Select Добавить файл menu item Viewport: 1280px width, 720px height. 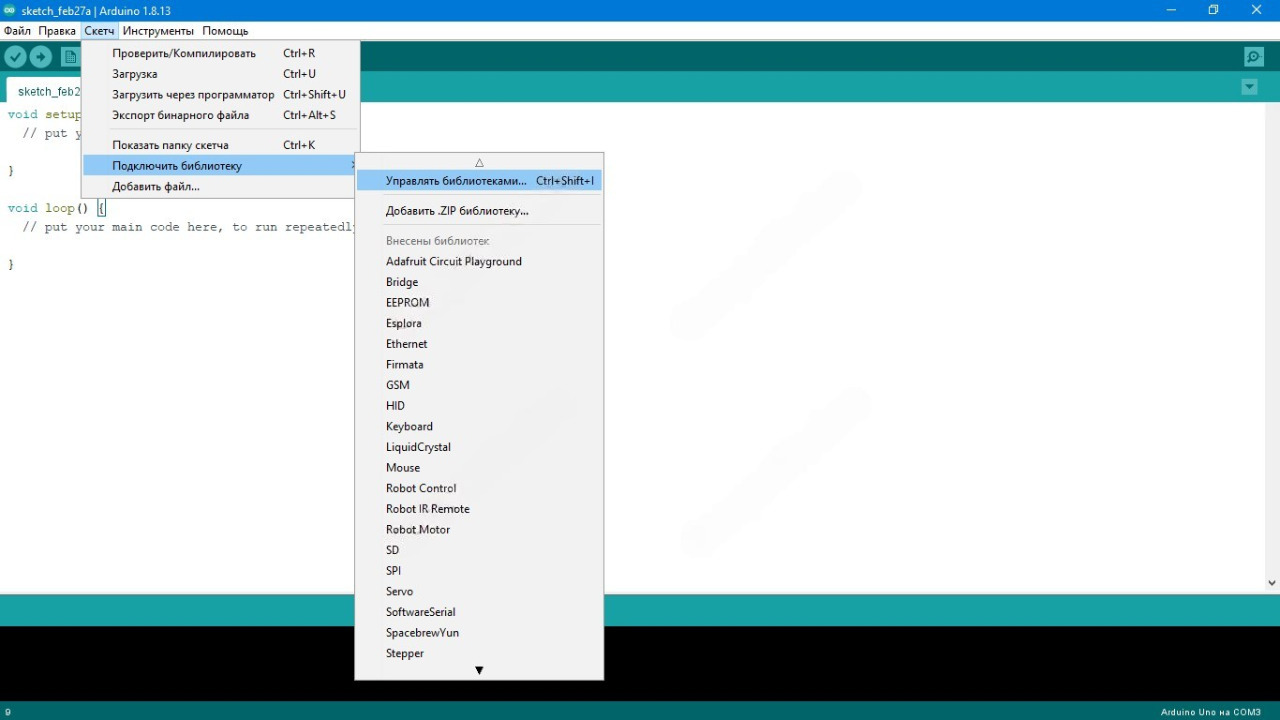(x=156, y=186)
